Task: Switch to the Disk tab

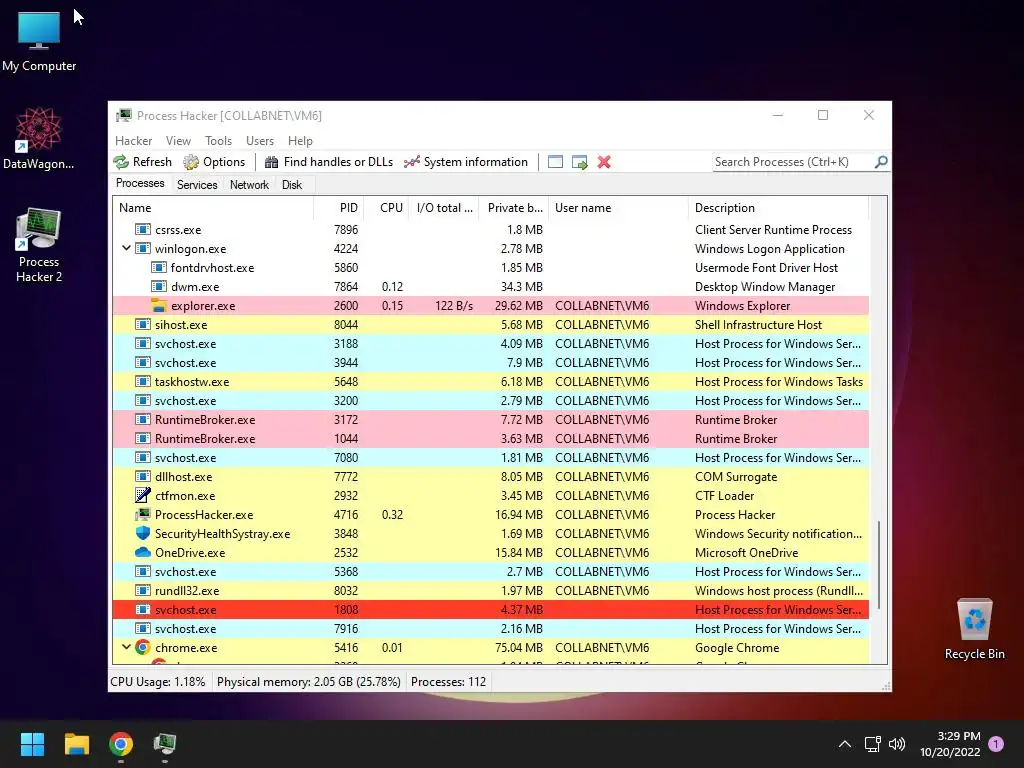Action: pos(292,185)
